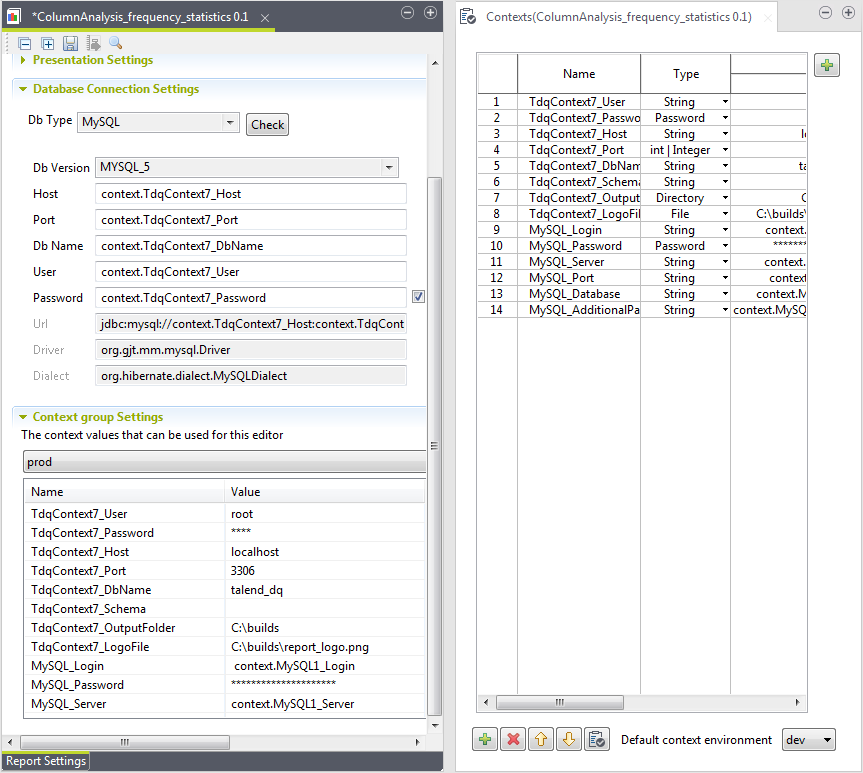Click inside the Host input field

250,192
